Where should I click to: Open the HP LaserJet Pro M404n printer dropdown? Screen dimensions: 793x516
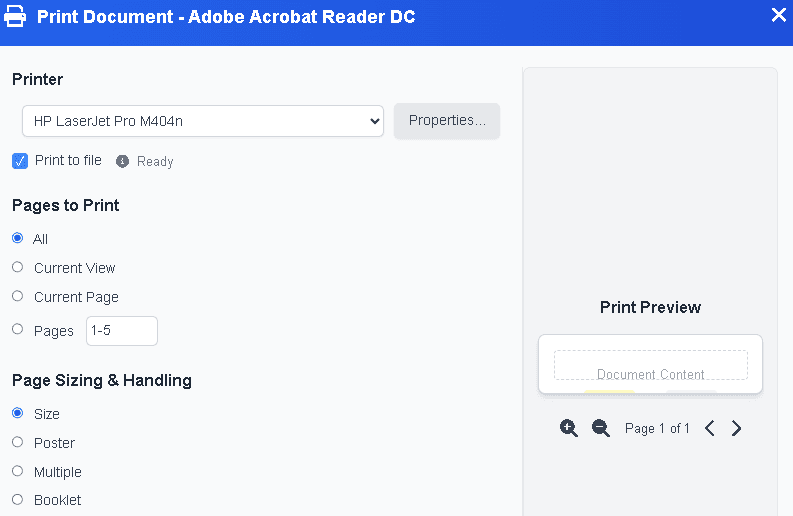pos(203,121)
